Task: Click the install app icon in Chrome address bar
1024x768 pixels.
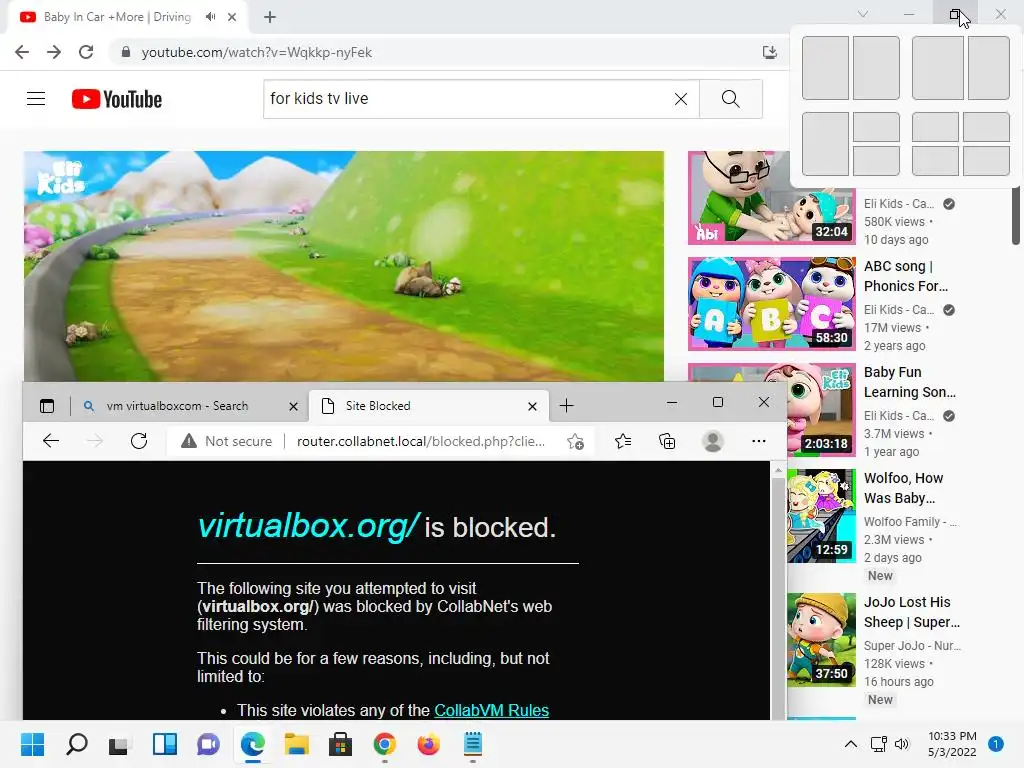Action: point(770,52)
